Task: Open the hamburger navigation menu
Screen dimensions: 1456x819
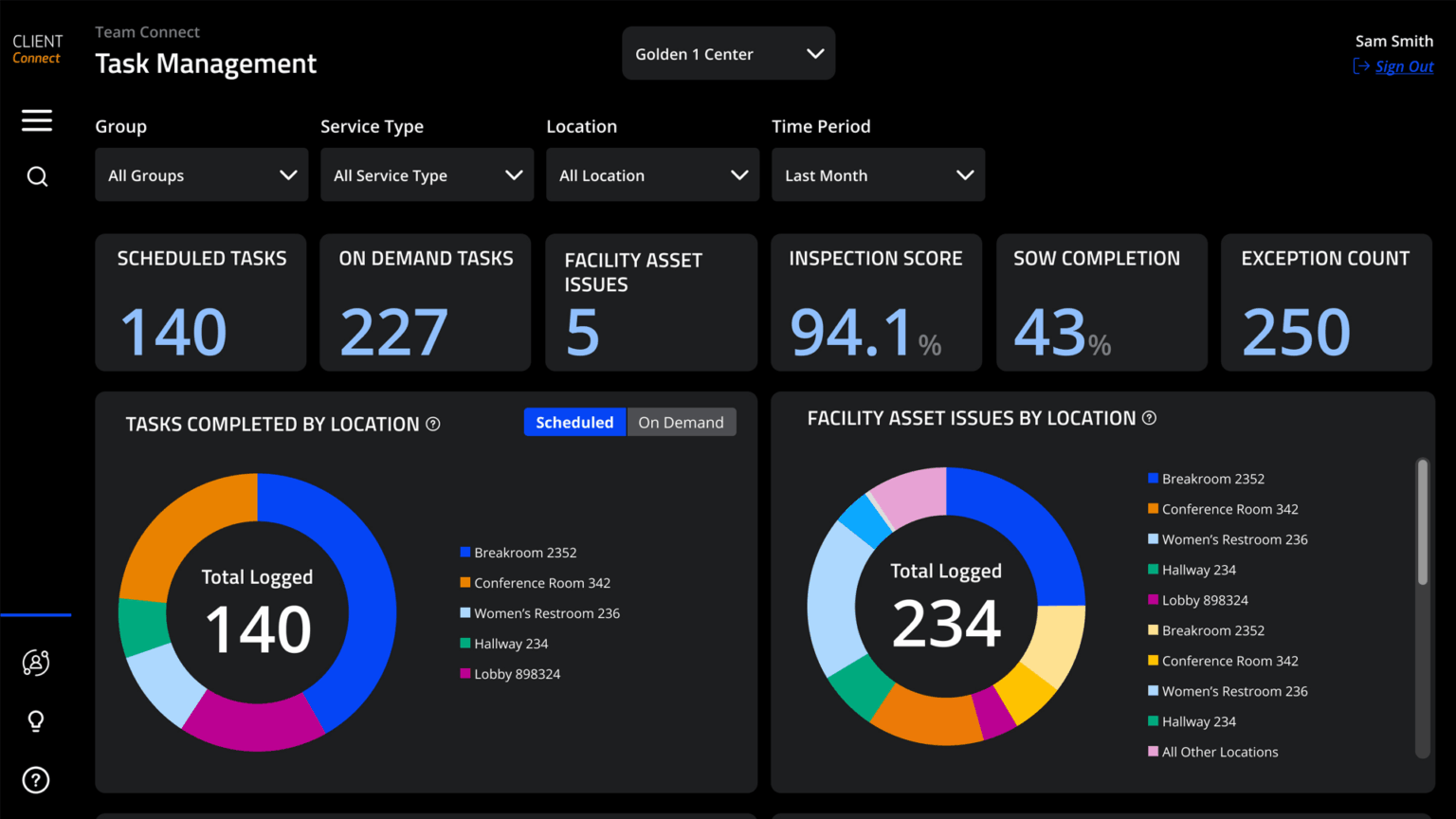Action: pos(37,120)
